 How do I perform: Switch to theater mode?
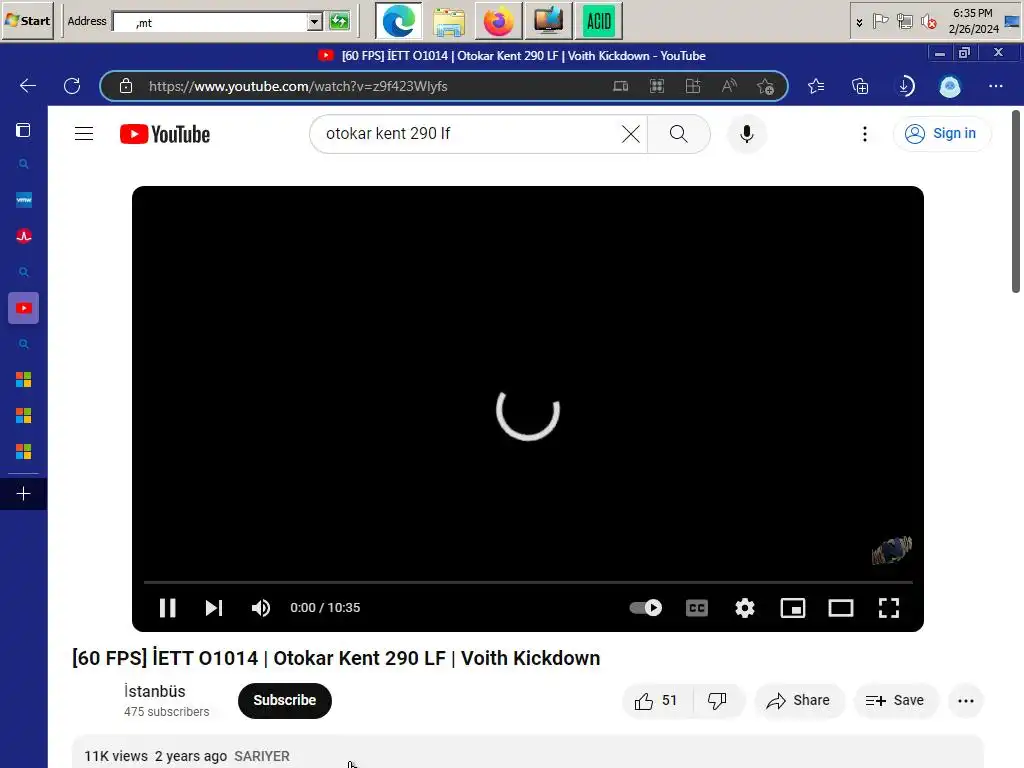point(840,608)
